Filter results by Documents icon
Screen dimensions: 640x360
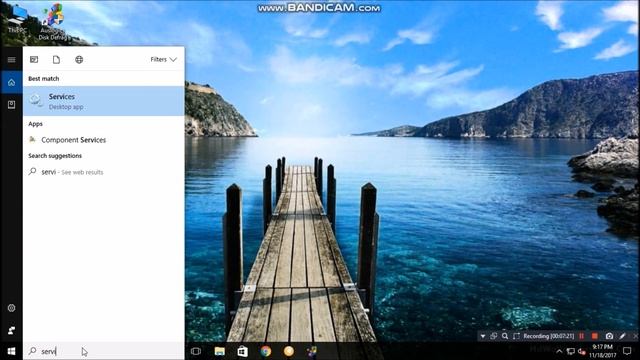[56, 60]
